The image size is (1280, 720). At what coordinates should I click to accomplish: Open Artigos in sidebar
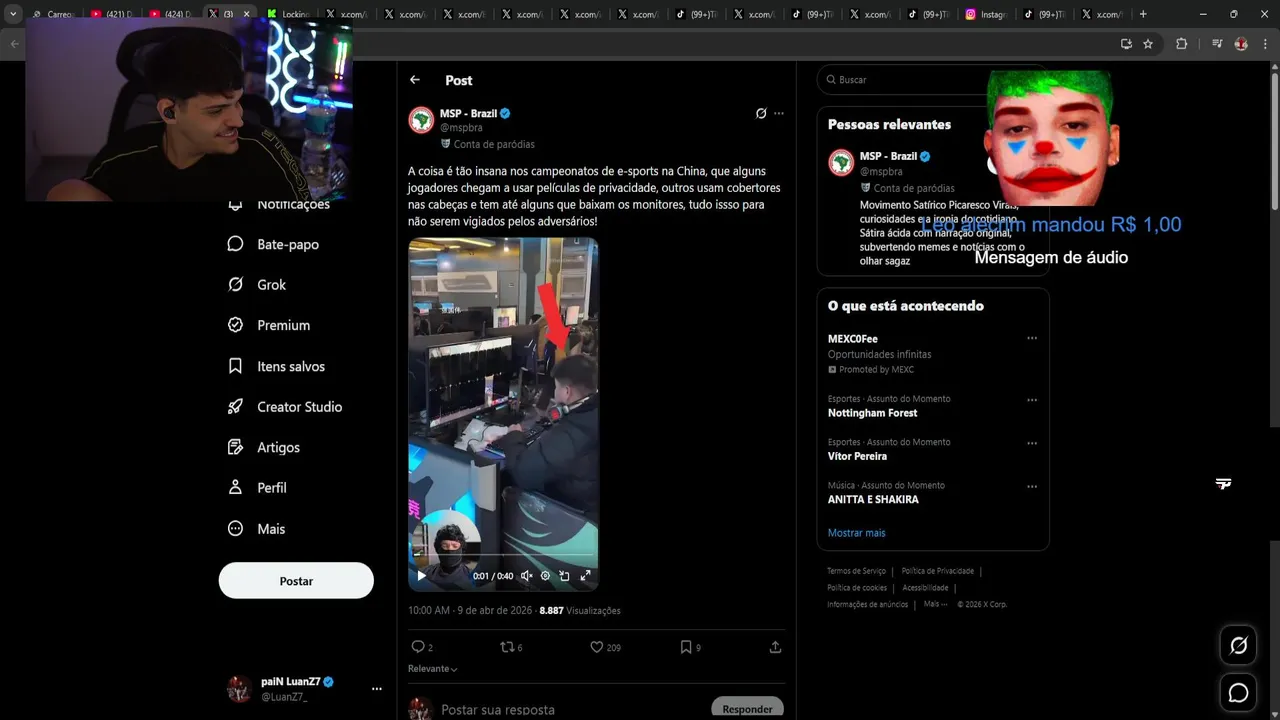(x=264, y=447)
